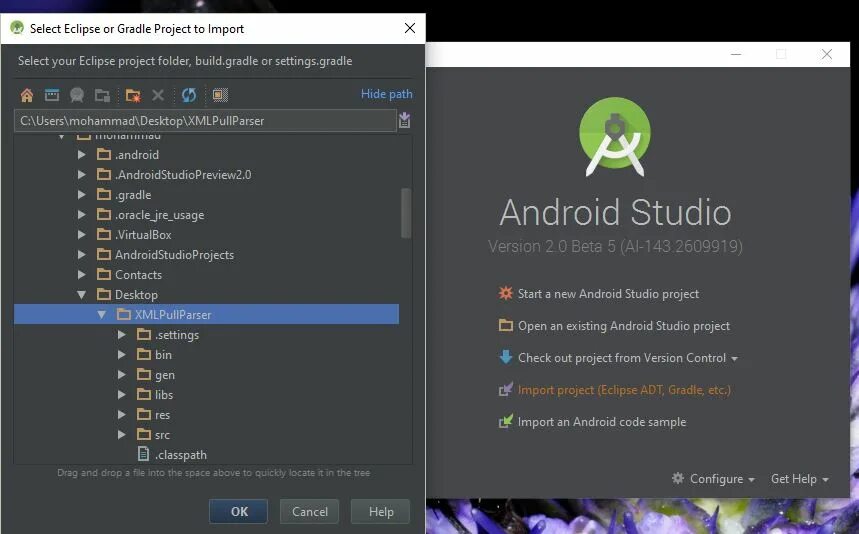Check out project from Version Control
This screenshot has width=859, height=534.
click(622, 358)
